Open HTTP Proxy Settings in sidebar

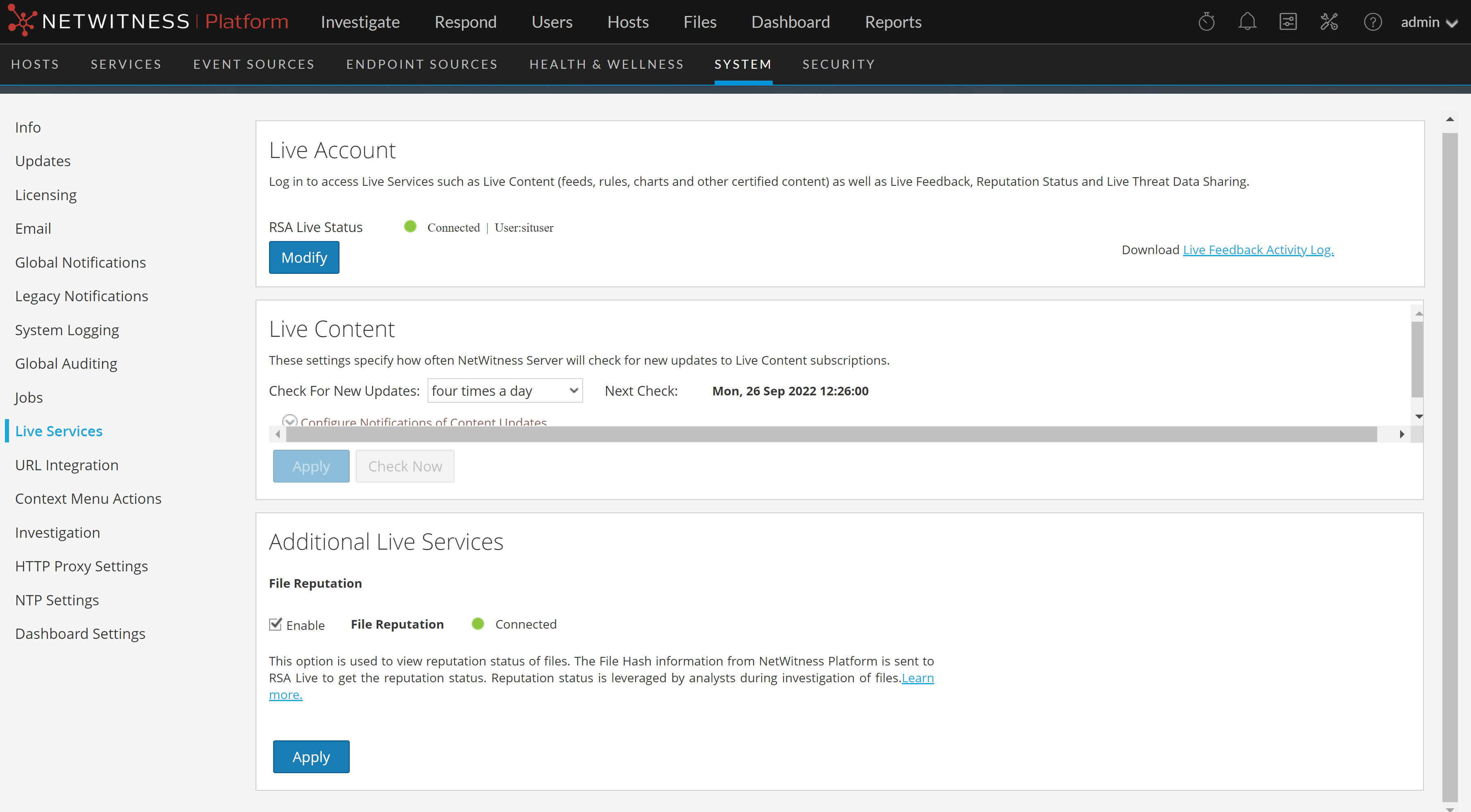pyautogui.click(x=81, y=566)
